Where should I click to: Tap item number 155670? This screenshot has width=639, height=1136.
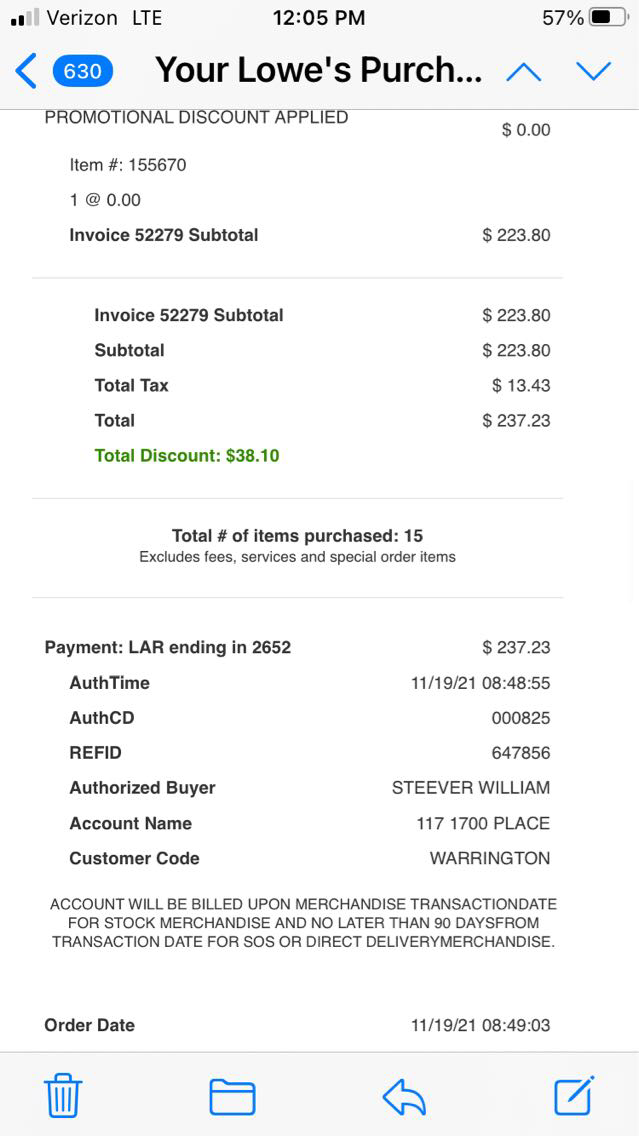[128, 165]
